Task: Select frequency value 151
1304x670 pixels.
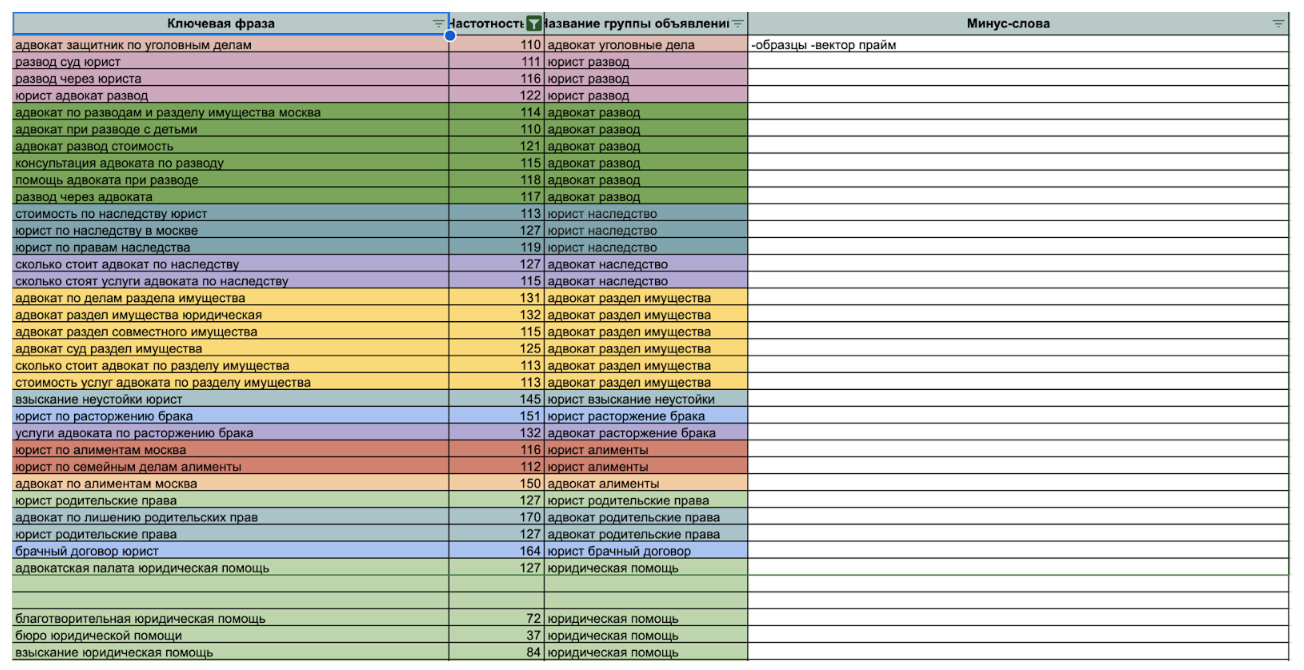Action: pos(497,416)
